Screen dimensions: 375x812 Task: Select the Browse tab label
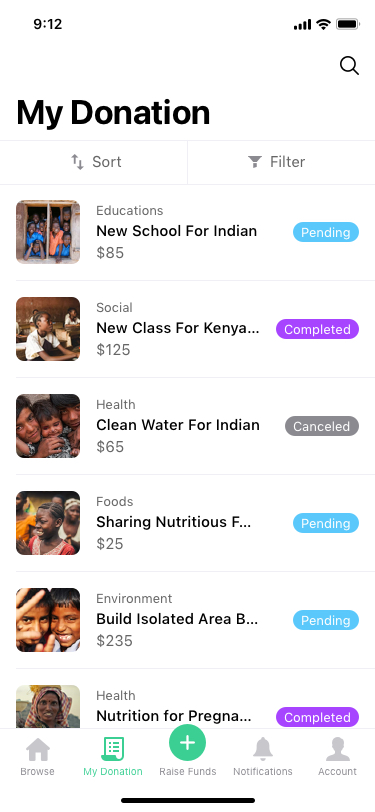click(37, 771)
